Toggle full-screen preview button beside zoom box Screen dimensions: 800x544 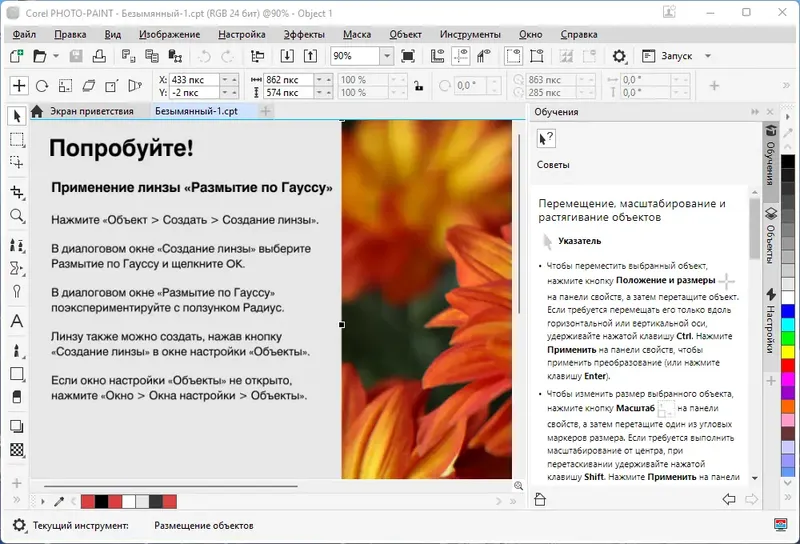click(x=408, y=57)
